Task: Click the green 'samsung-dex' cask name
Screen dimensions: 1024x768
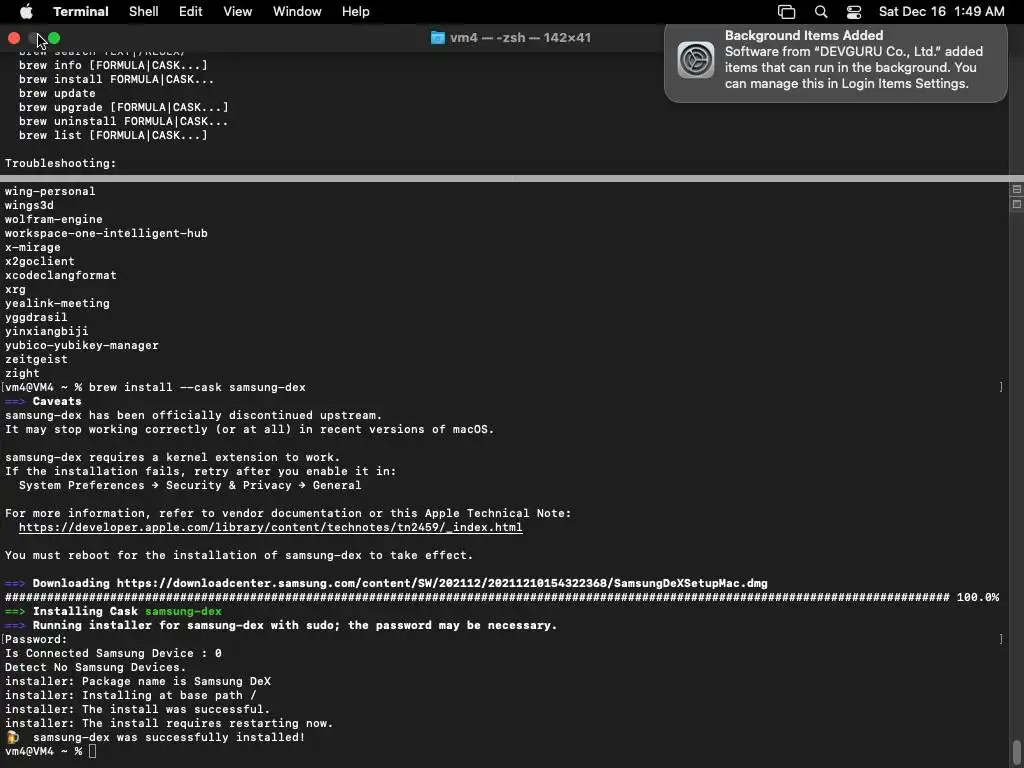Action: (183, 611)
